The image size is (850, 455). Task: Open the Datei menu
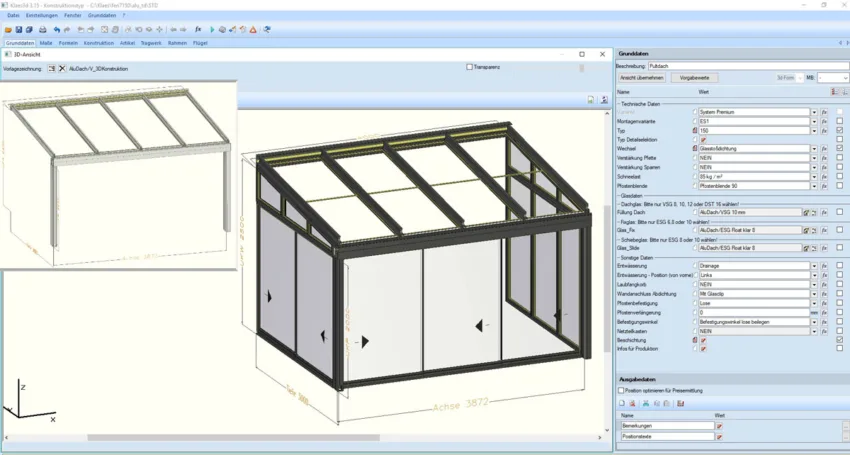13,16
